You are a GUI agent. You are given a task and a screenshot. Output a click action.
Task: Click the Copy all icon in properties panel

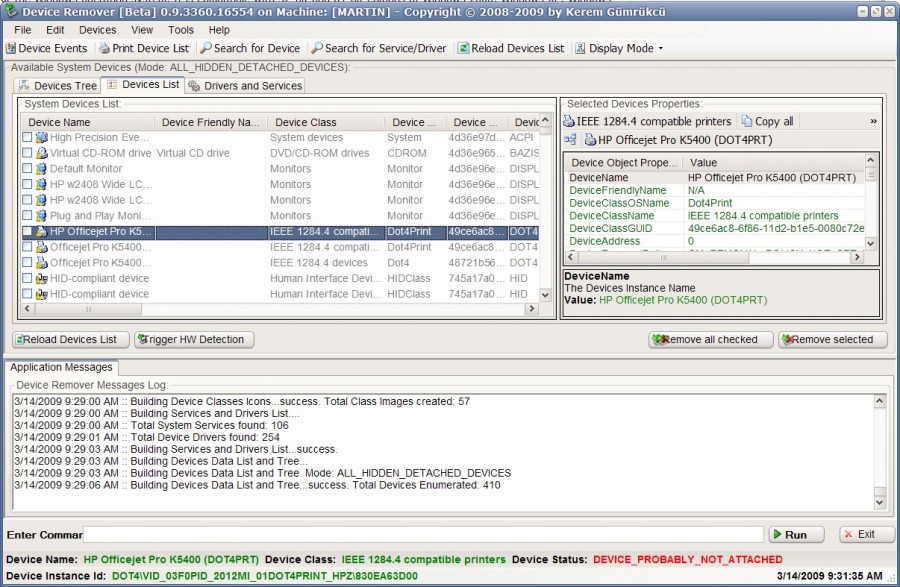(746, 121)
